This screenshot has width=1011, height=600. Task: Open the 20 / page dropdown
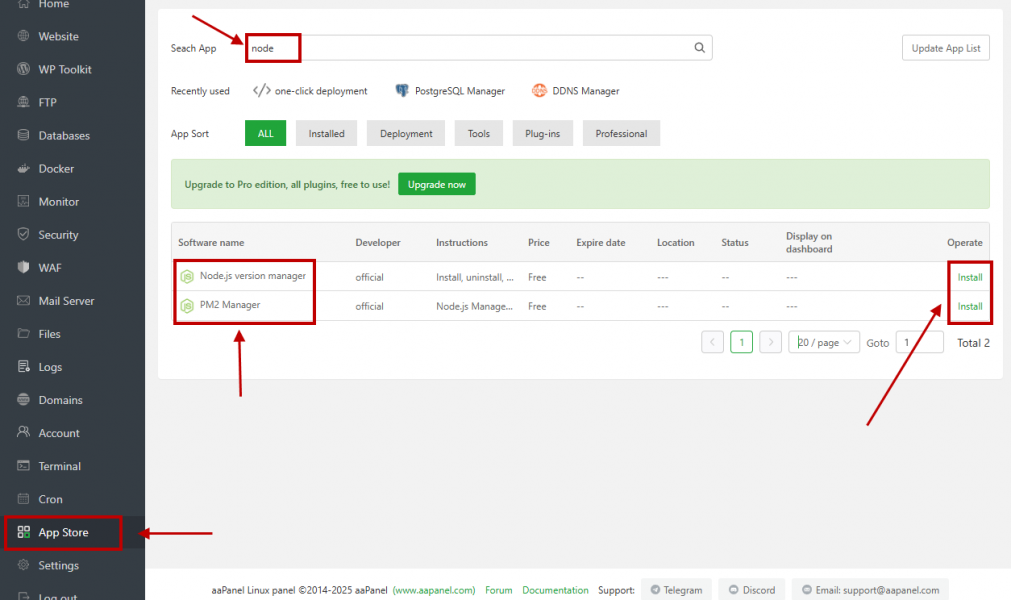click(824, 342)
